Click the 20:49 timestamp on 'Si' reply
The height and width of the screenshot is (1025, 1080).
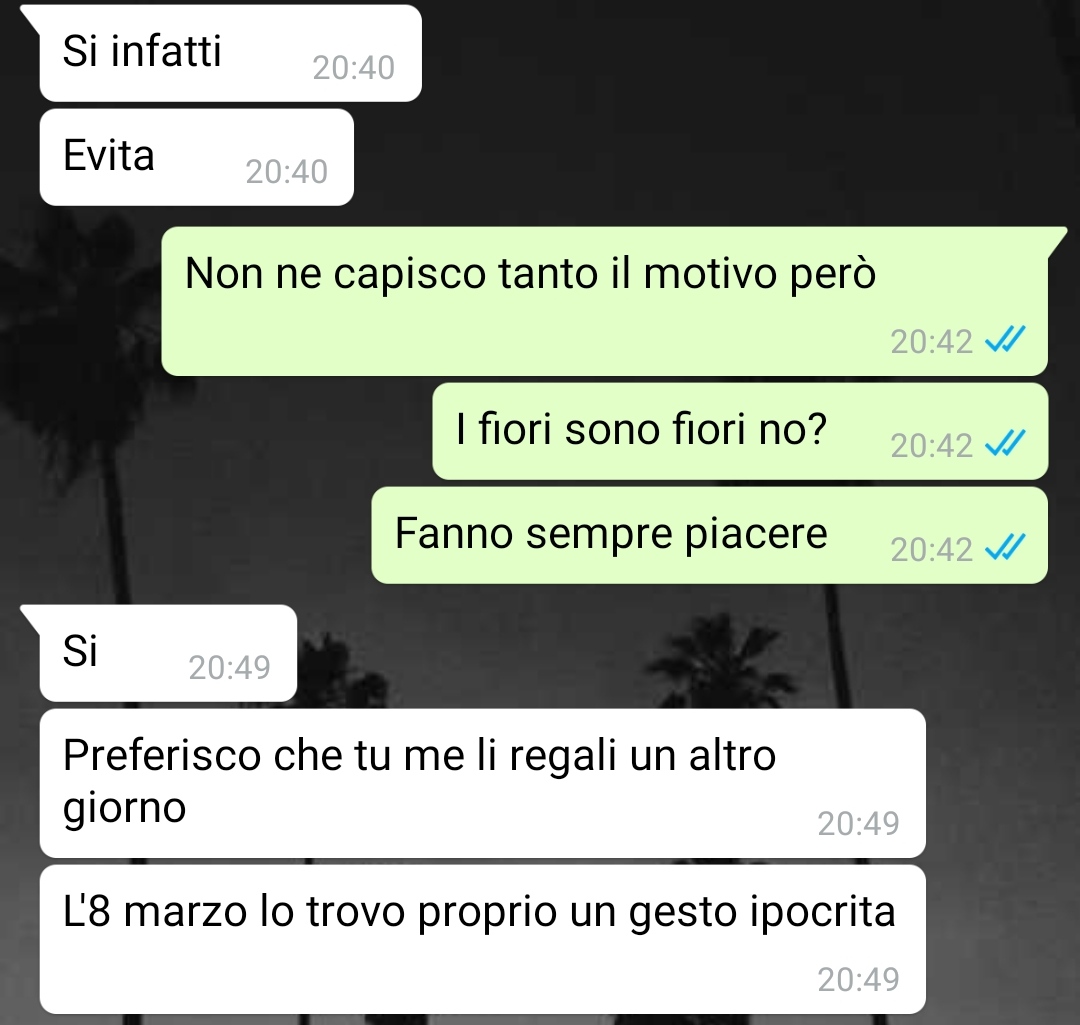(x=229, y=667)
